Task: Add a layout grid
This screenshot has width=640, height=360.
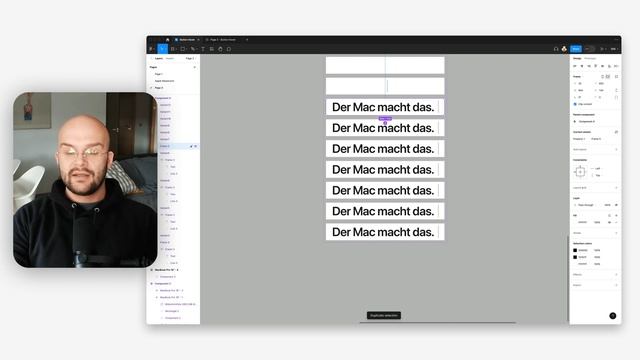Action: point(616,188)
